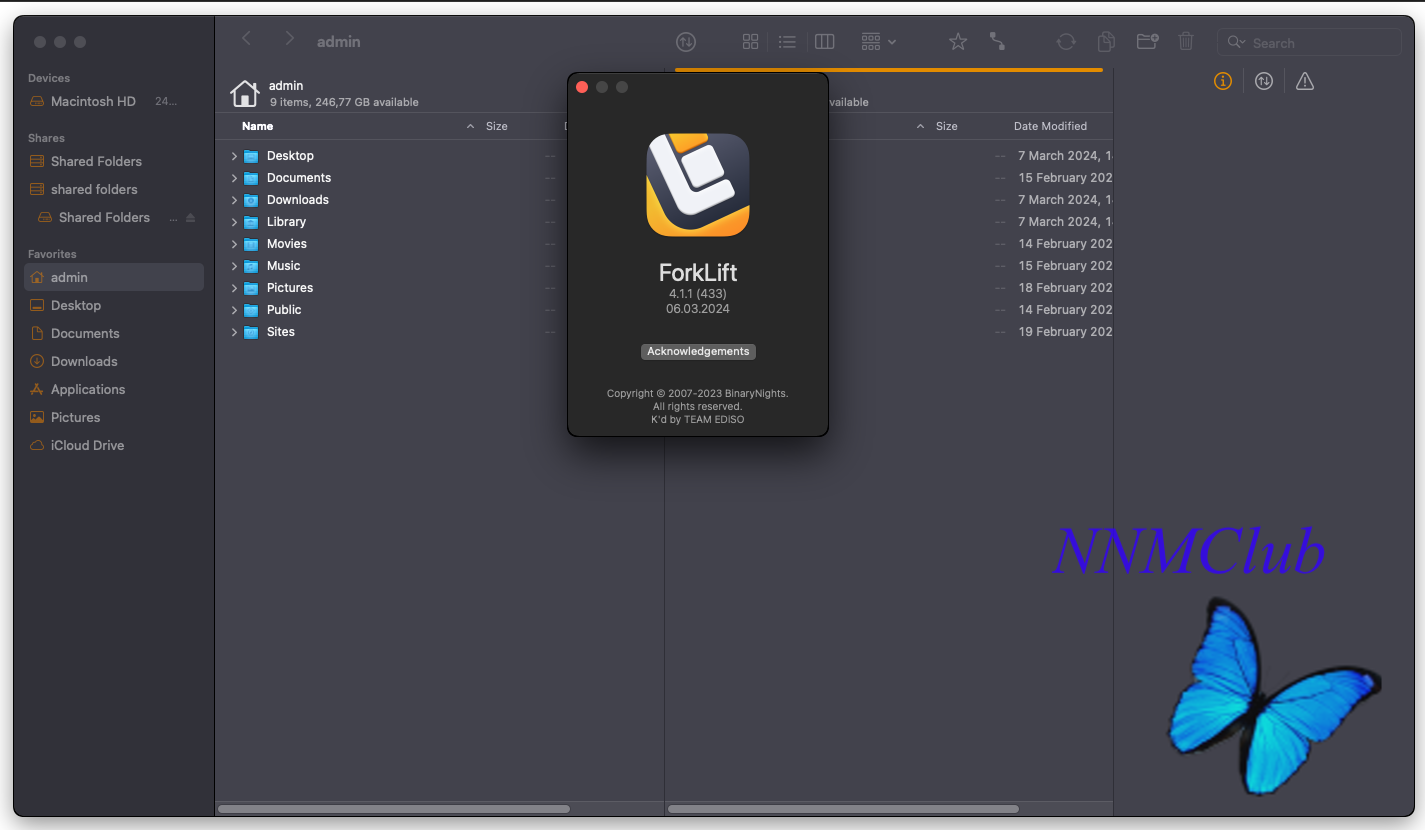Go forward using the toolbar forward arrow
Viewport: 1425px width, 830px height.
(x=289, y=40)
